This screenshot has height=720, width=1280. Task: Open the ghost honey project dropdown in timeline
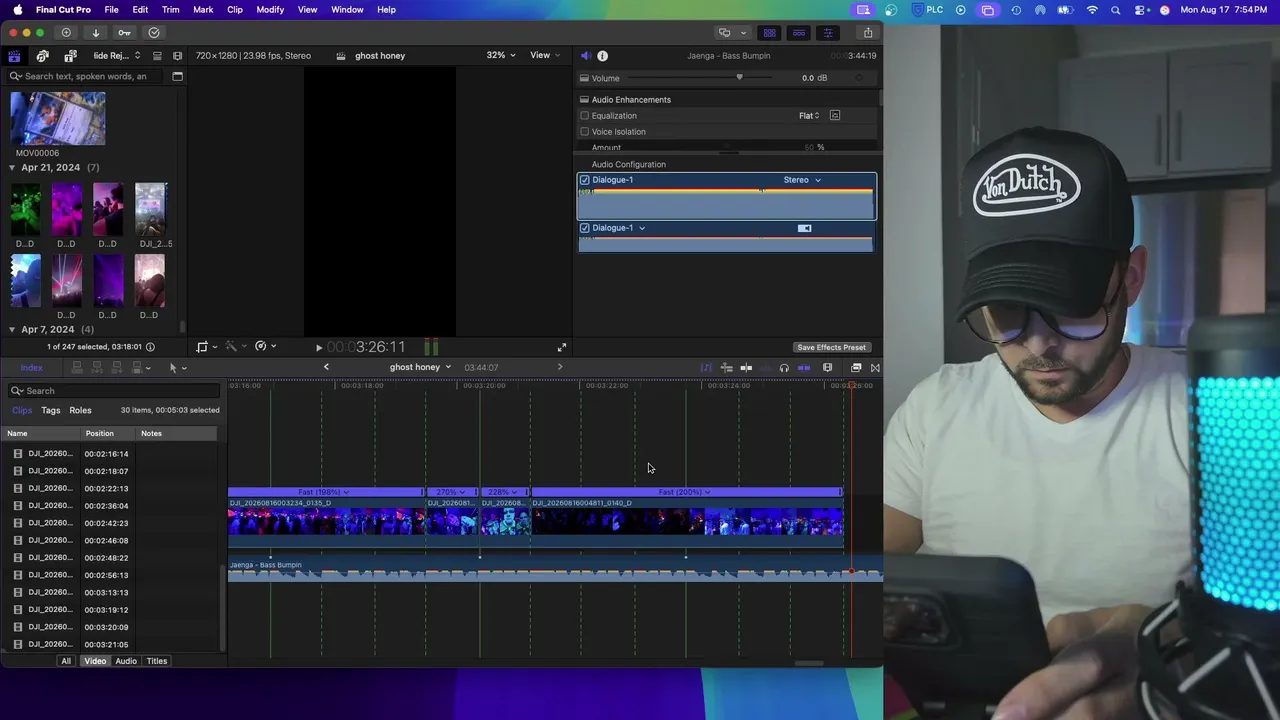tap(420, 367)
